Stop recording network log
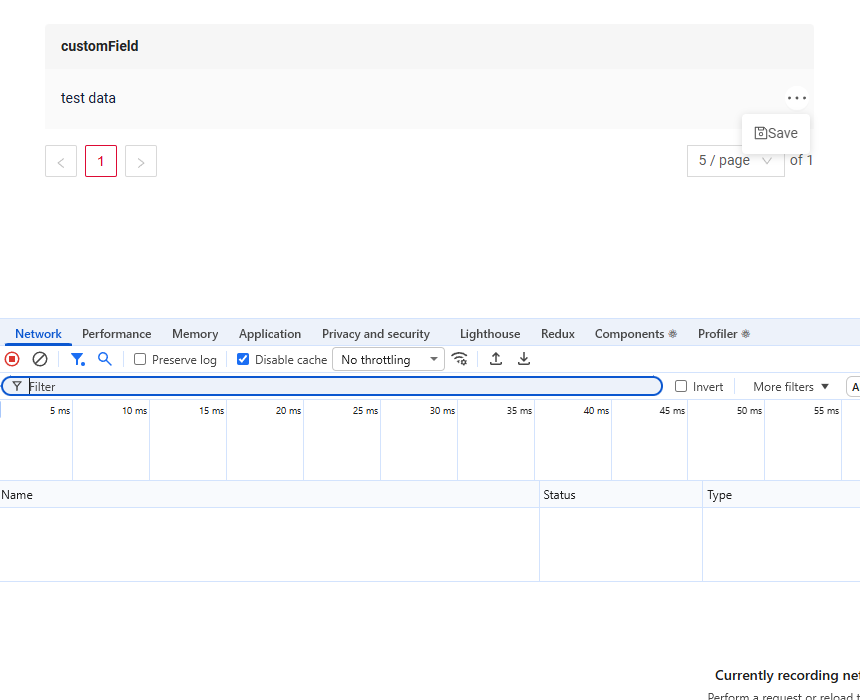860x700 pixels. (x=12, y=359)
